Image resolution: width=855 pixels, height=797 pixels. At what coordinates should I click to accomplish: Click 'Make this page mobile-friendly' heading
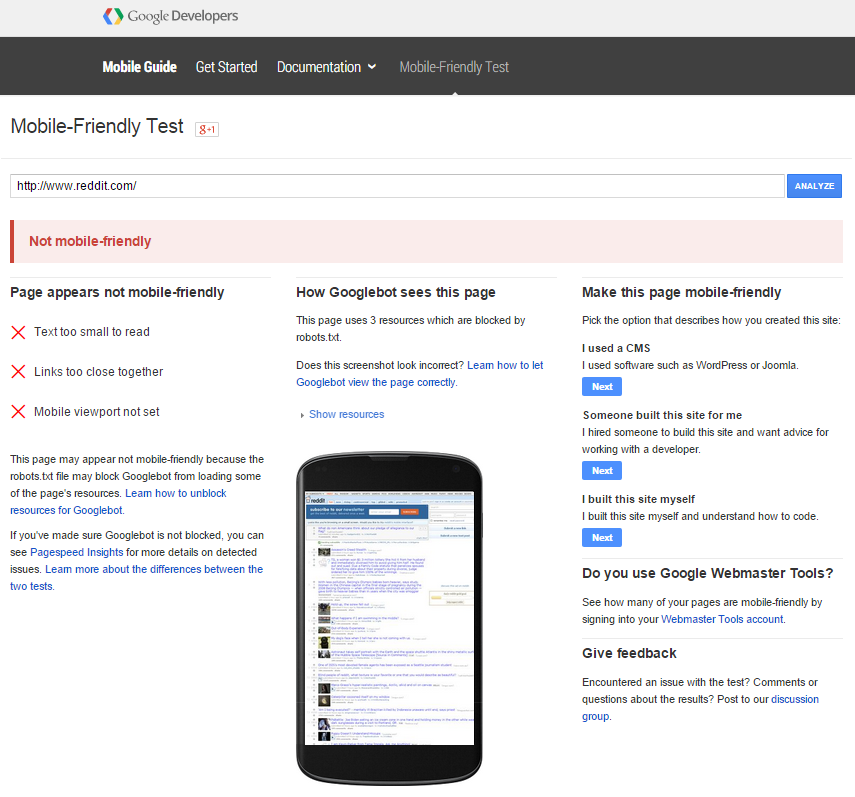pyautogui.click(x=682, y=292)
